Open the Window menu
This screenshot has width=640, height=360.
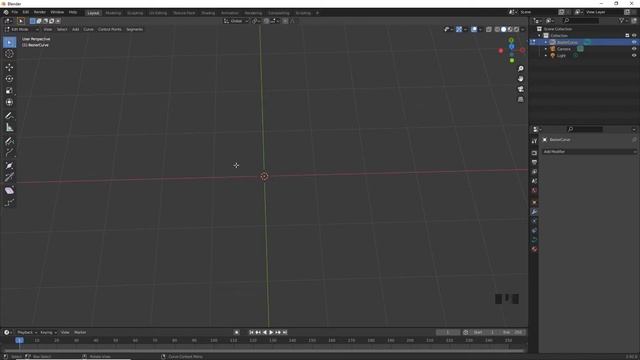pos(57,12)
